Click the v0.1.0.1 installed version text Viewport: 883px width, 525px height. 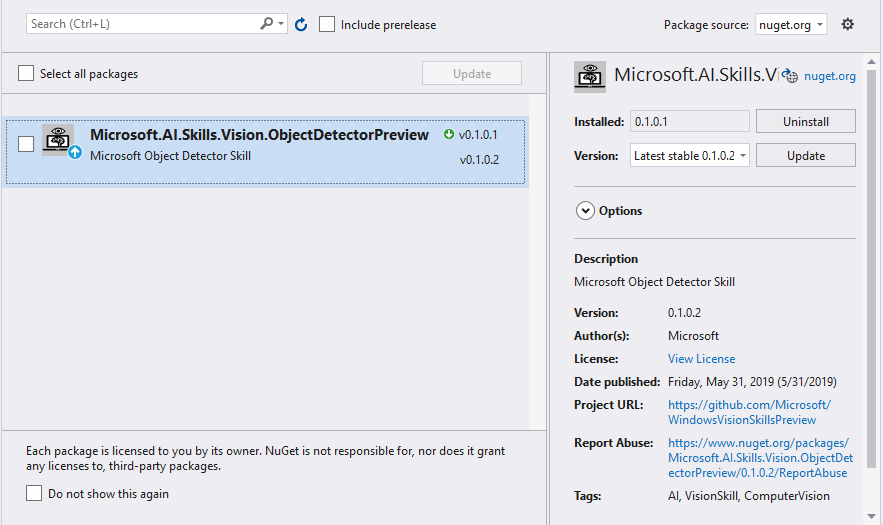pyautogui.click(x=478, y=135)
